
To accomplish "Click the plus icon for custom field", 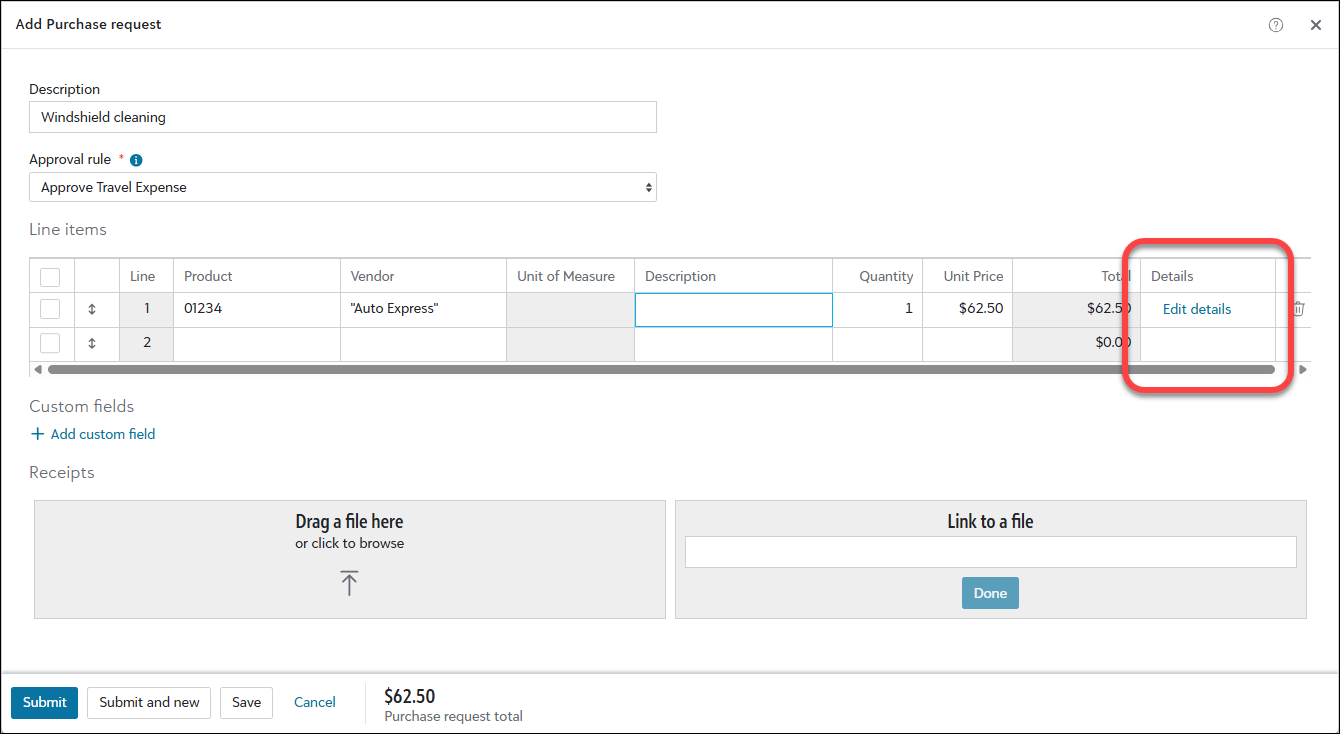I will [38, 434].
